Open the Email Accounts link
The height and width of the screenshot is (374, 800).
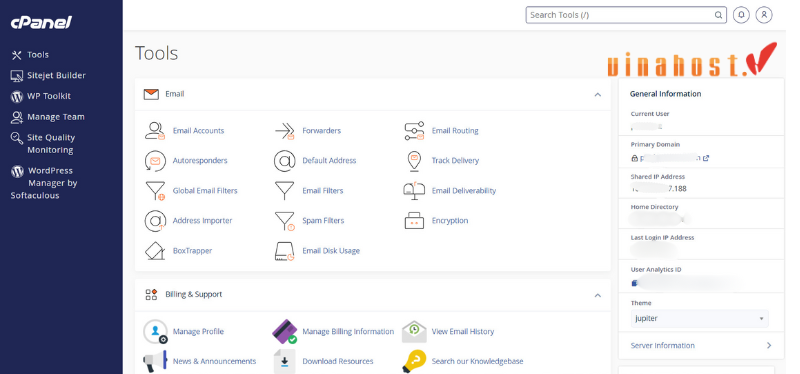[198, 131]
